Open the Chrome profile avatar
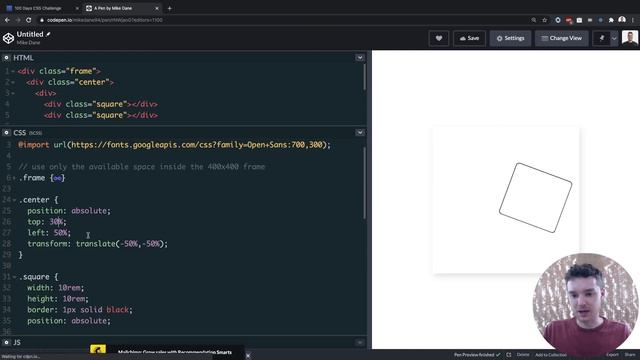 pyautogui.click(x=622, y=20)
